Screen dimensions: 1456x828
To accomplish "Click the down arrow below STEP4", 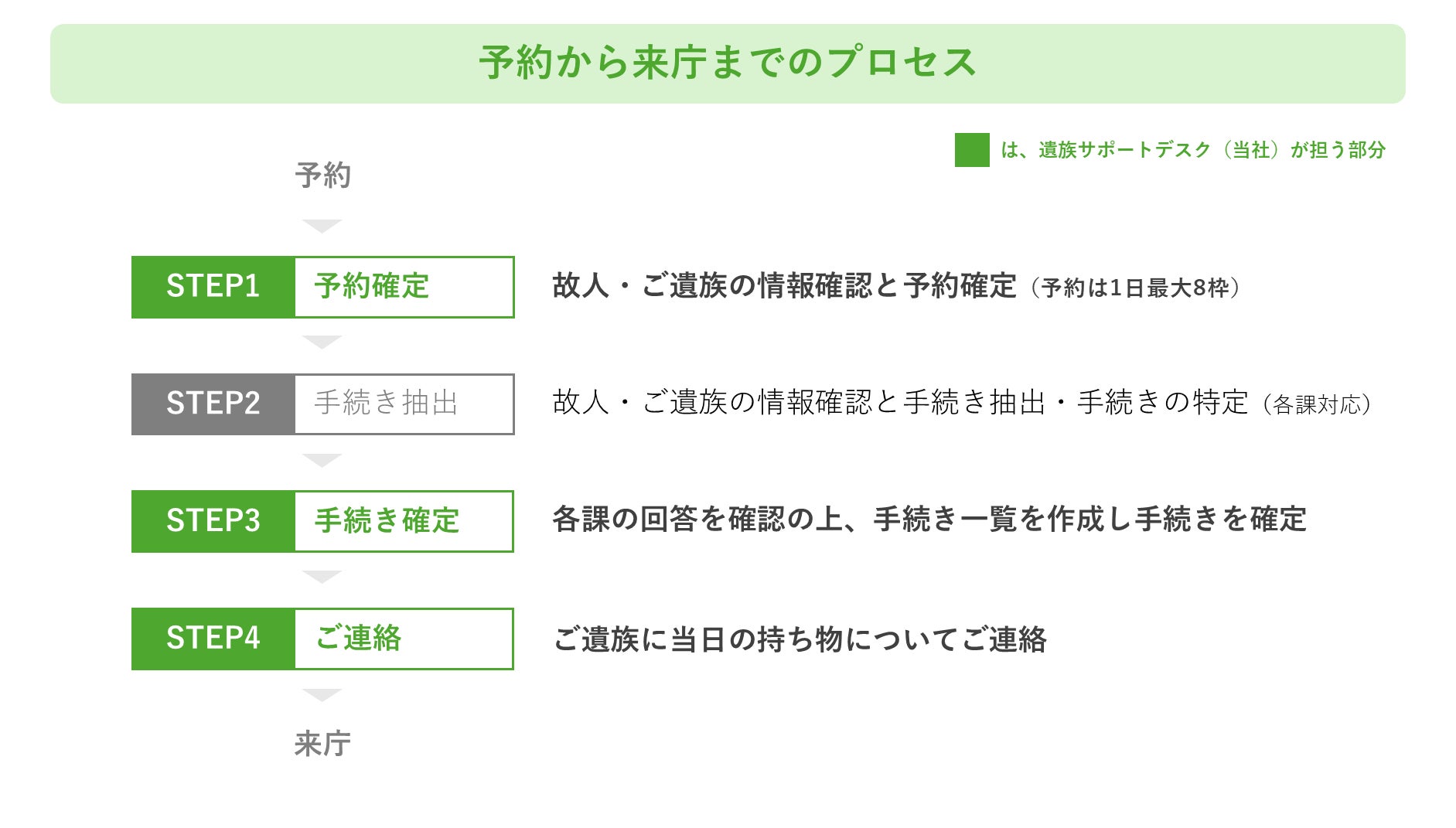I will click(x=322, y=694).
